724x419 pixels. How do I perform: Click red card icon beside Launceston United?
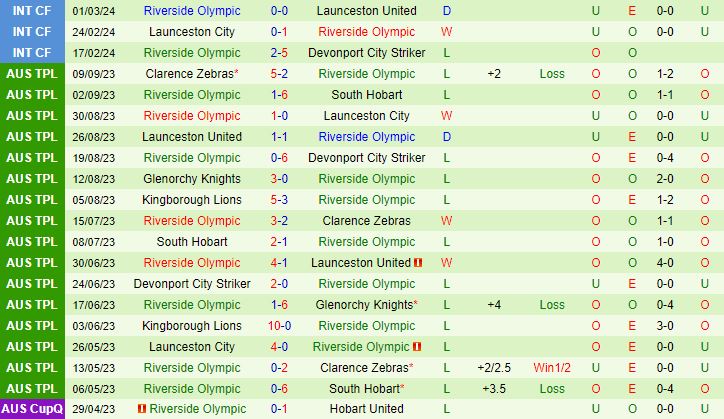tap(418, 263)
